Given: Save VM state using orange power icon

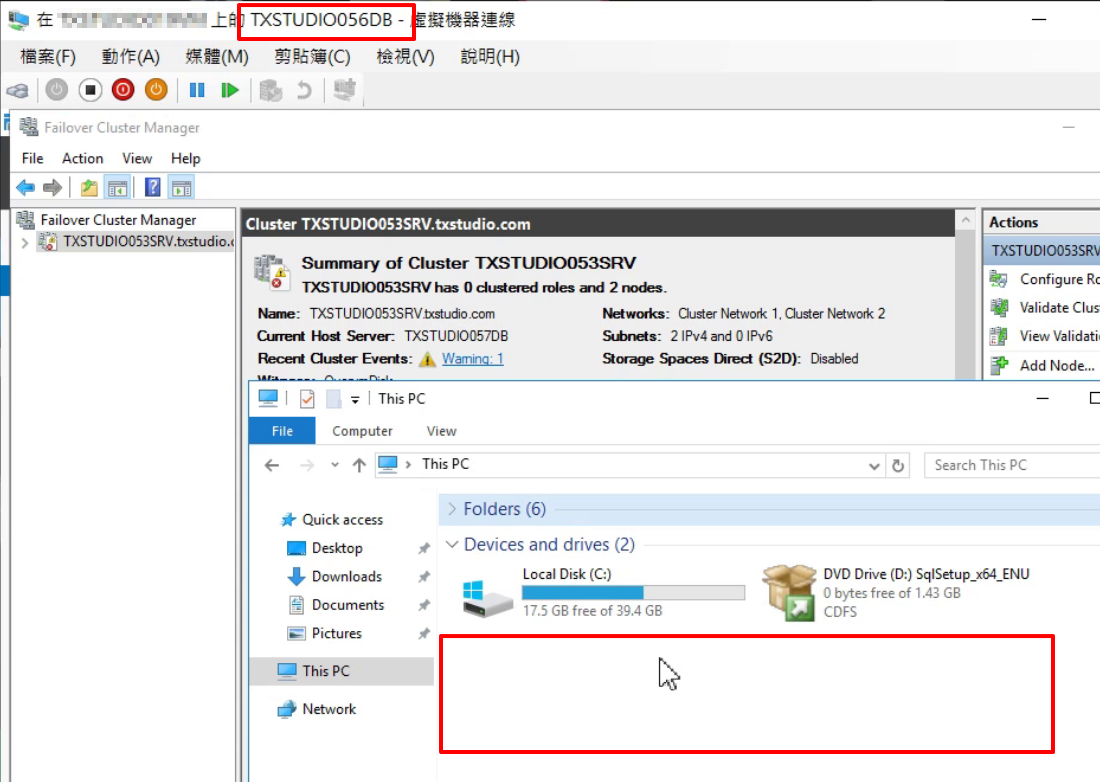Looking at the screenshot, I should (x=156, y=90).
